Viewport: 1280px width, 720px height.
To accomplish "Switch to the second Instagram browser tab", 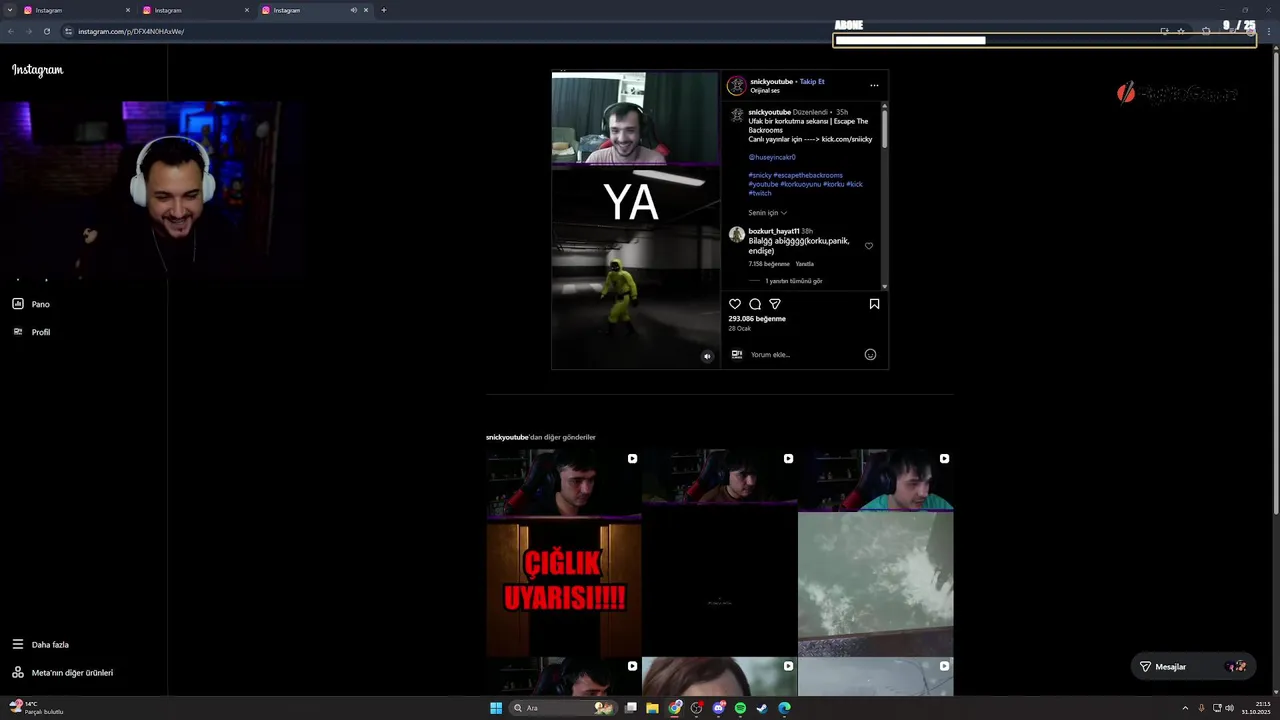I will (195, 10).
